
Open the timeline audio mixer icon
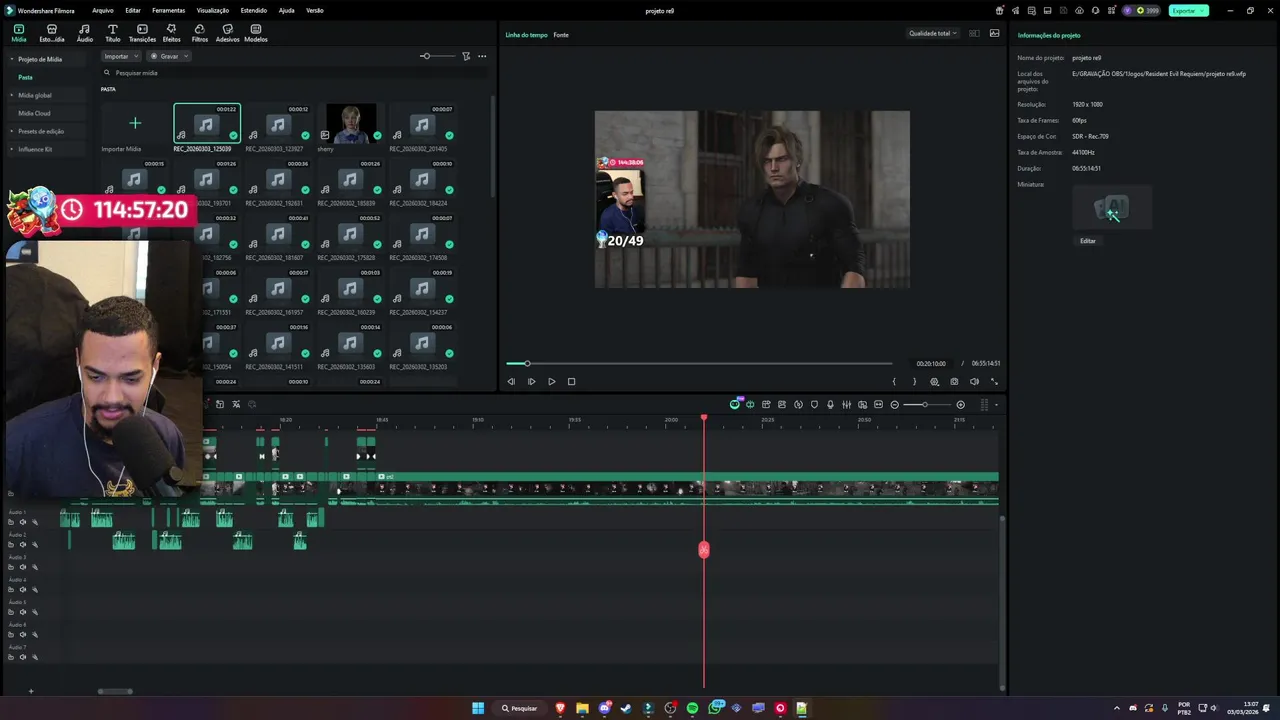[846, 404]
